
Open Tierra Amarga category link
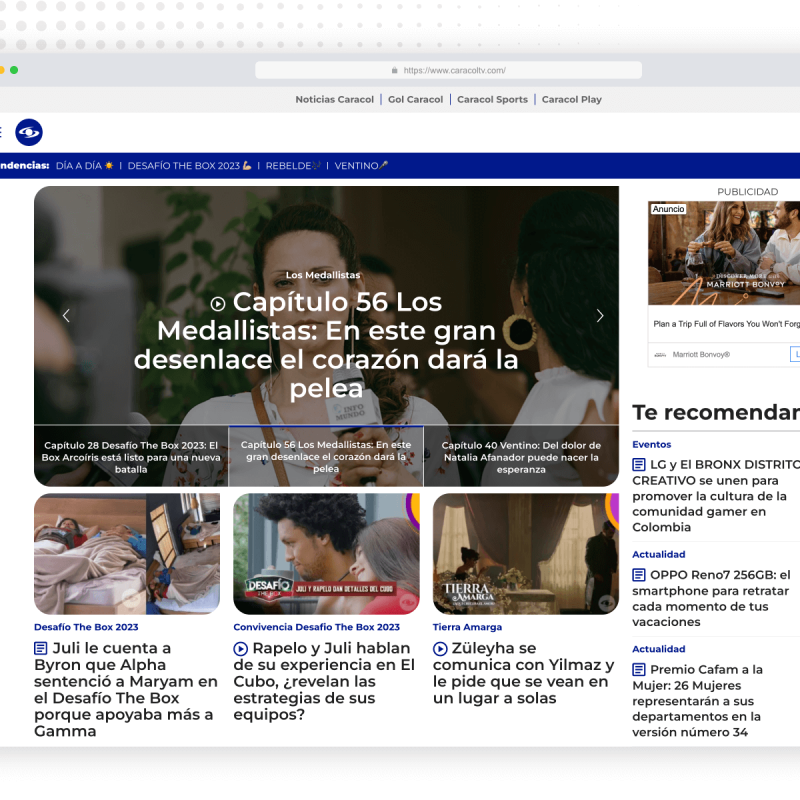pos(467,627)
